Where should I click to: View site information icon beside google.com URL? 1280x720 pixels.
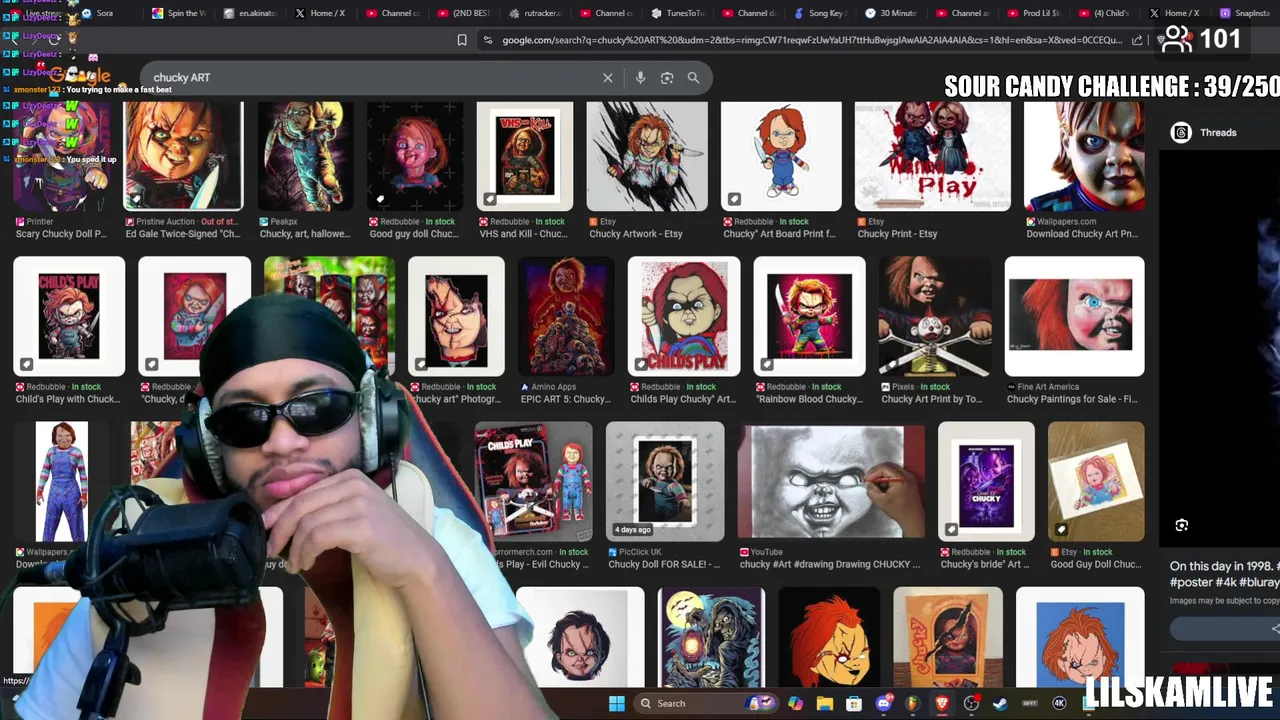487,40
